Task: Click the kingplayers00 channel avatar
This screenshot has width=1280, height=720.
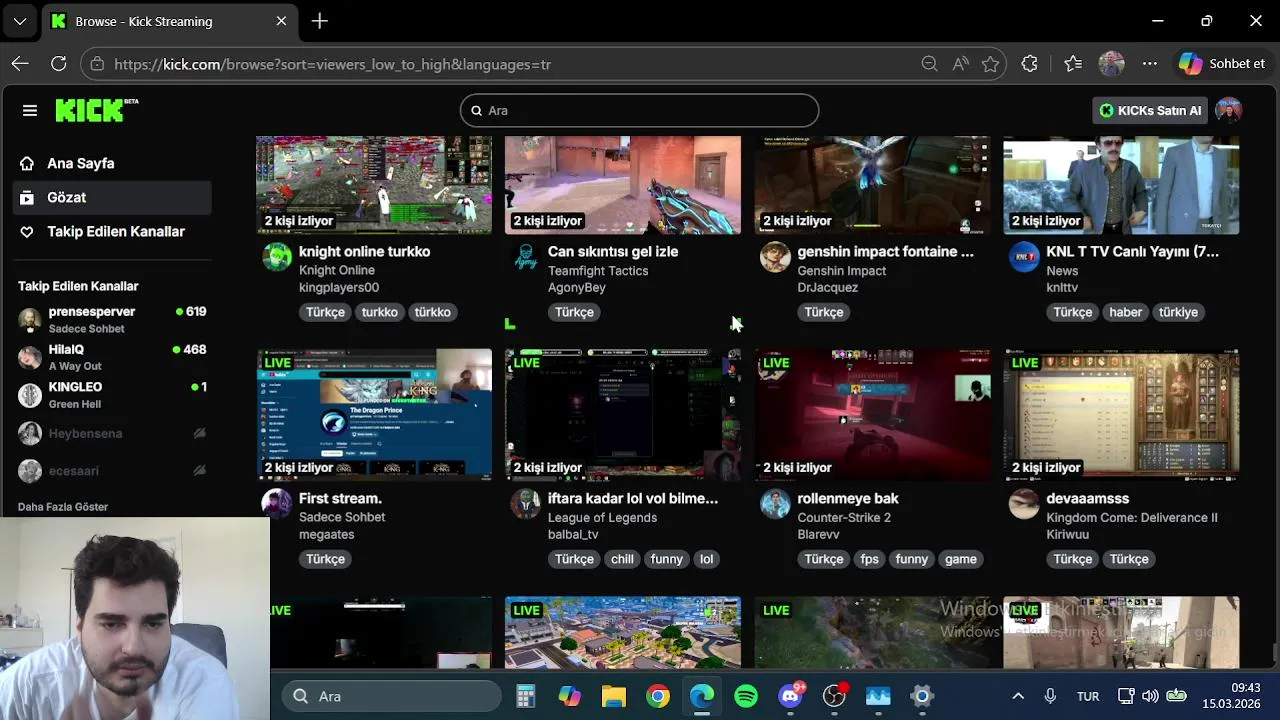Action: (277, 257)
